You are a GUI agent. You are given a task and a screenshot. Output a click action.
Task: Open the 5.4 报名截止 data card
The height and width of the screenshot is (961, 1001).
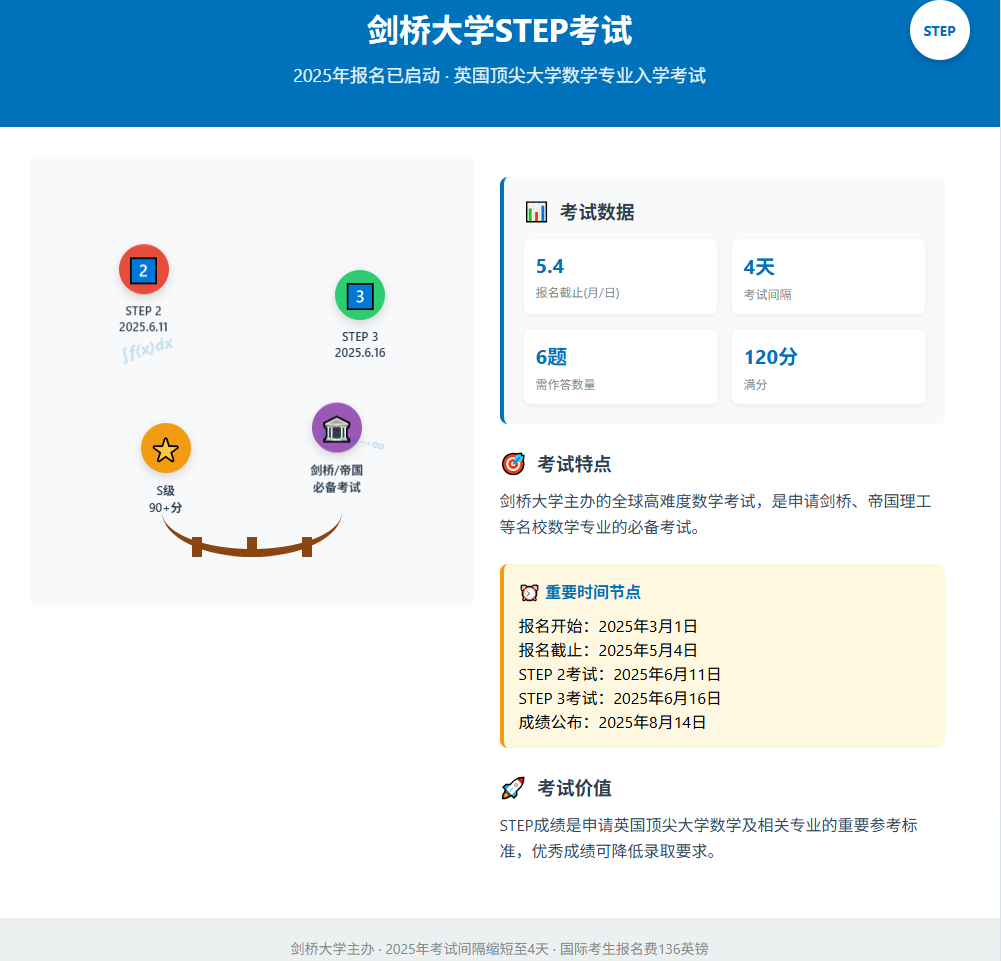pos(620,276)
